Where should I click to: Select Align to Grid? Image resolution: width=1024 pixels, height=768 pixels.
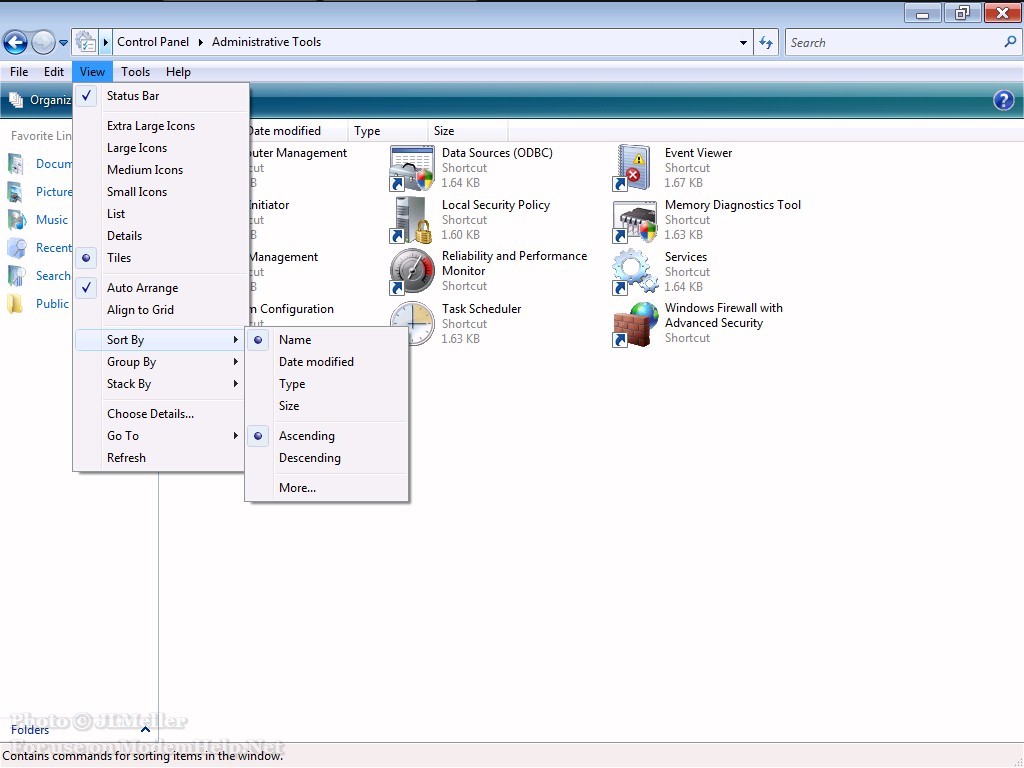click(x=161, y=310)
